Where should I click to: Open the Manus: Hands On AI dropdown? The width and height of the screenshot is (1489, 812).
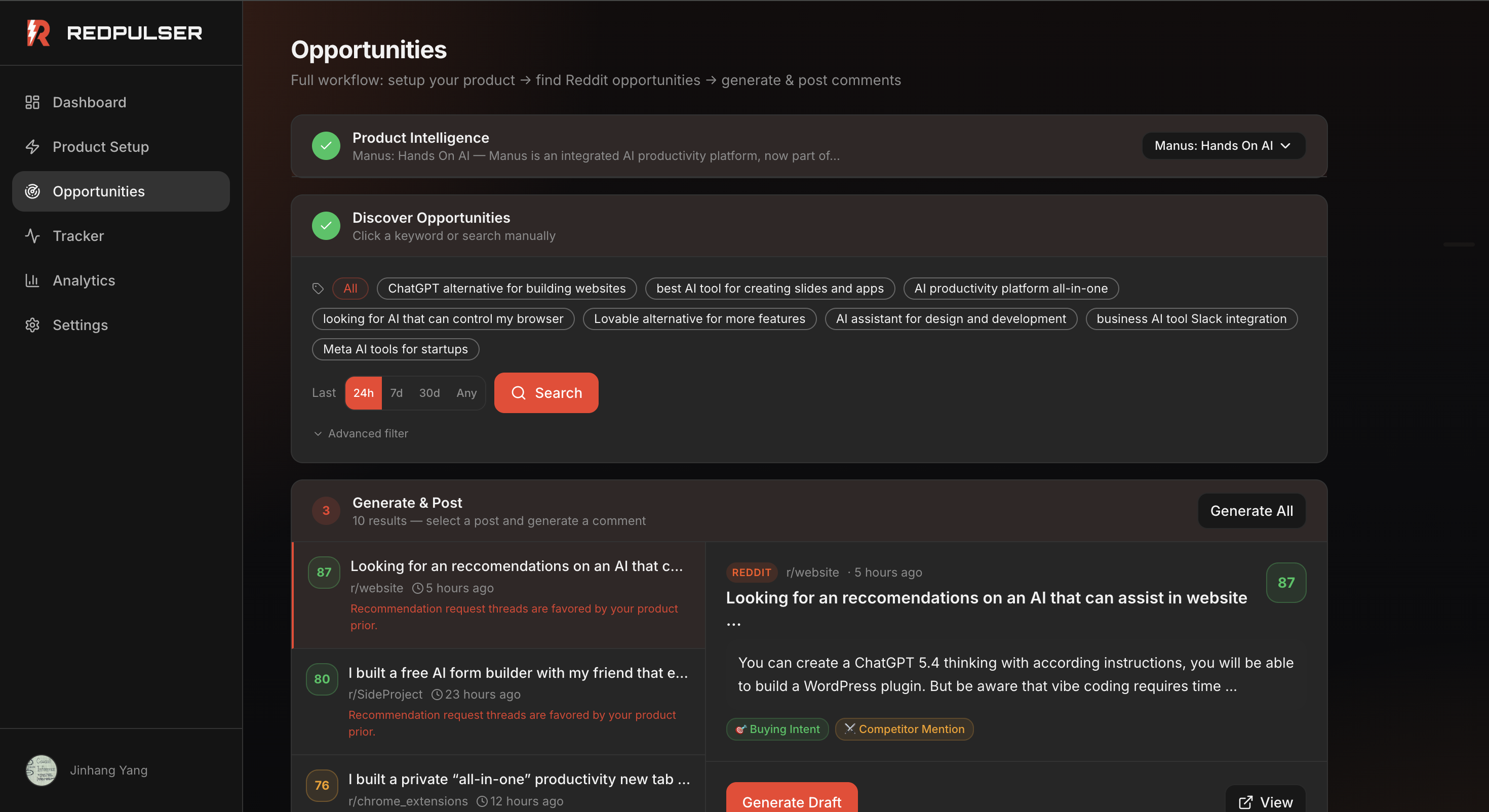(1223, 146)
